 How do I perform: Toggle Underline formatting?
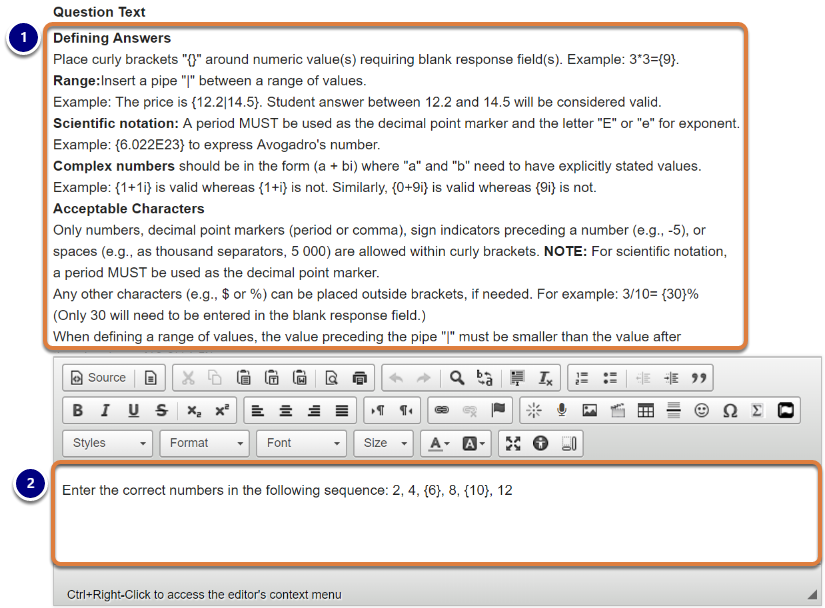(x=134, y=410)
